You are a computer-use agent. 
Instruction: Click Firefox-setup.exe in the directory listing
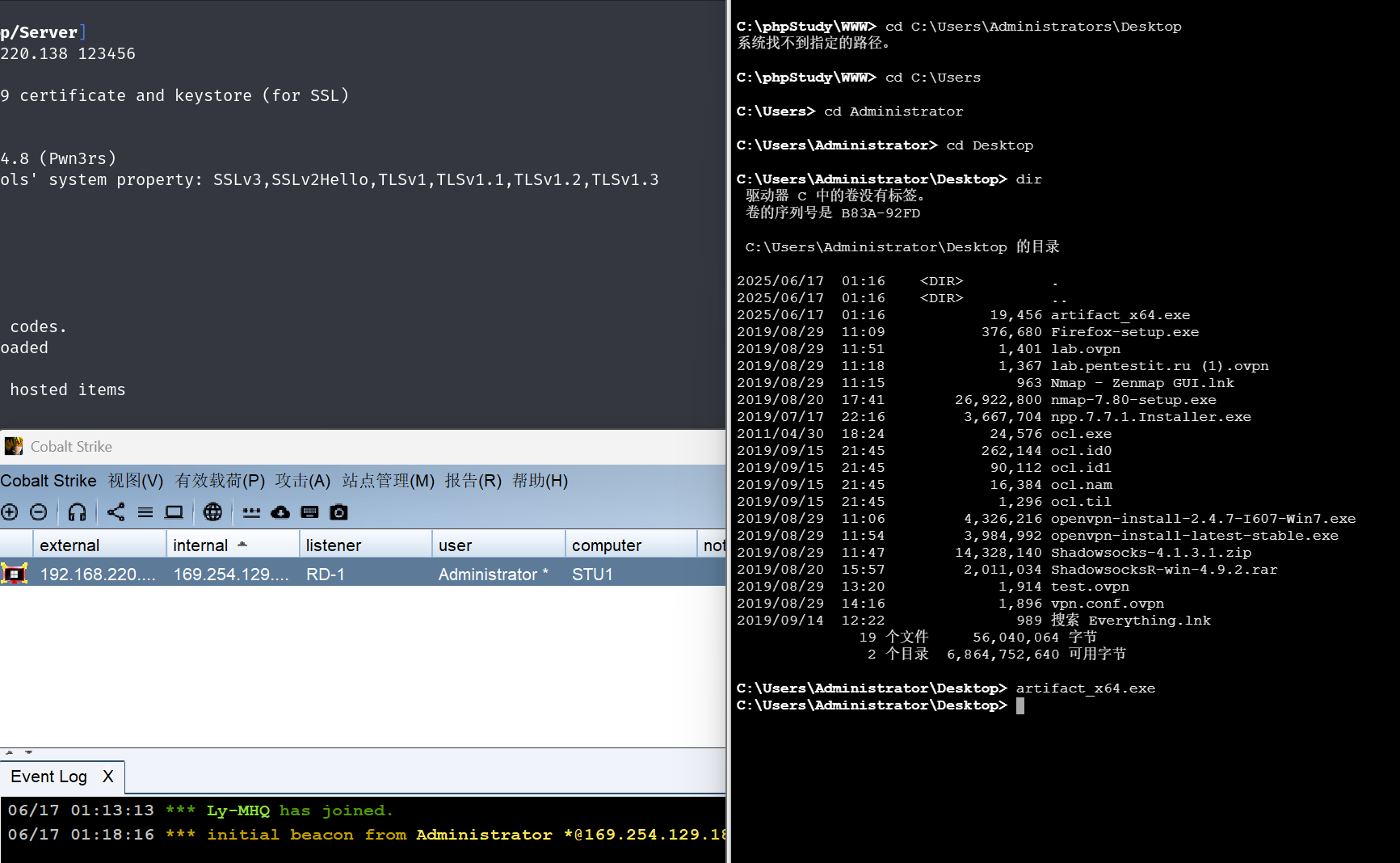point(1125,332)
